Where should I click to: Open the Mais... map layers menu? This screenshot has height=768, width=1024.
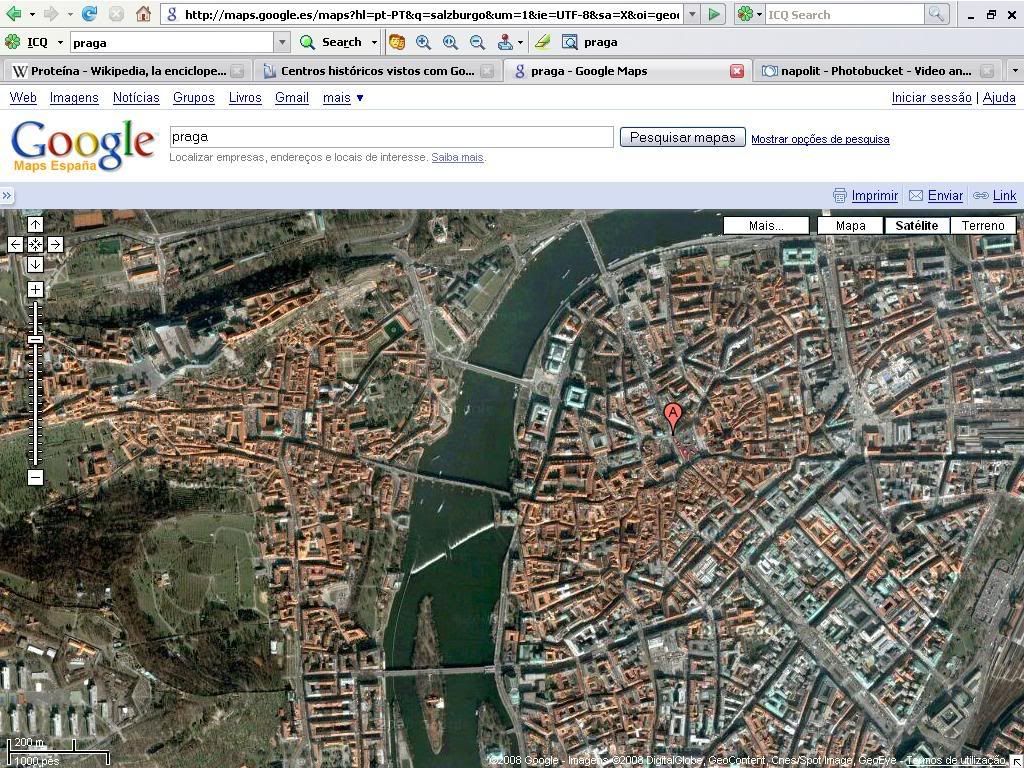tap(766, 225)
